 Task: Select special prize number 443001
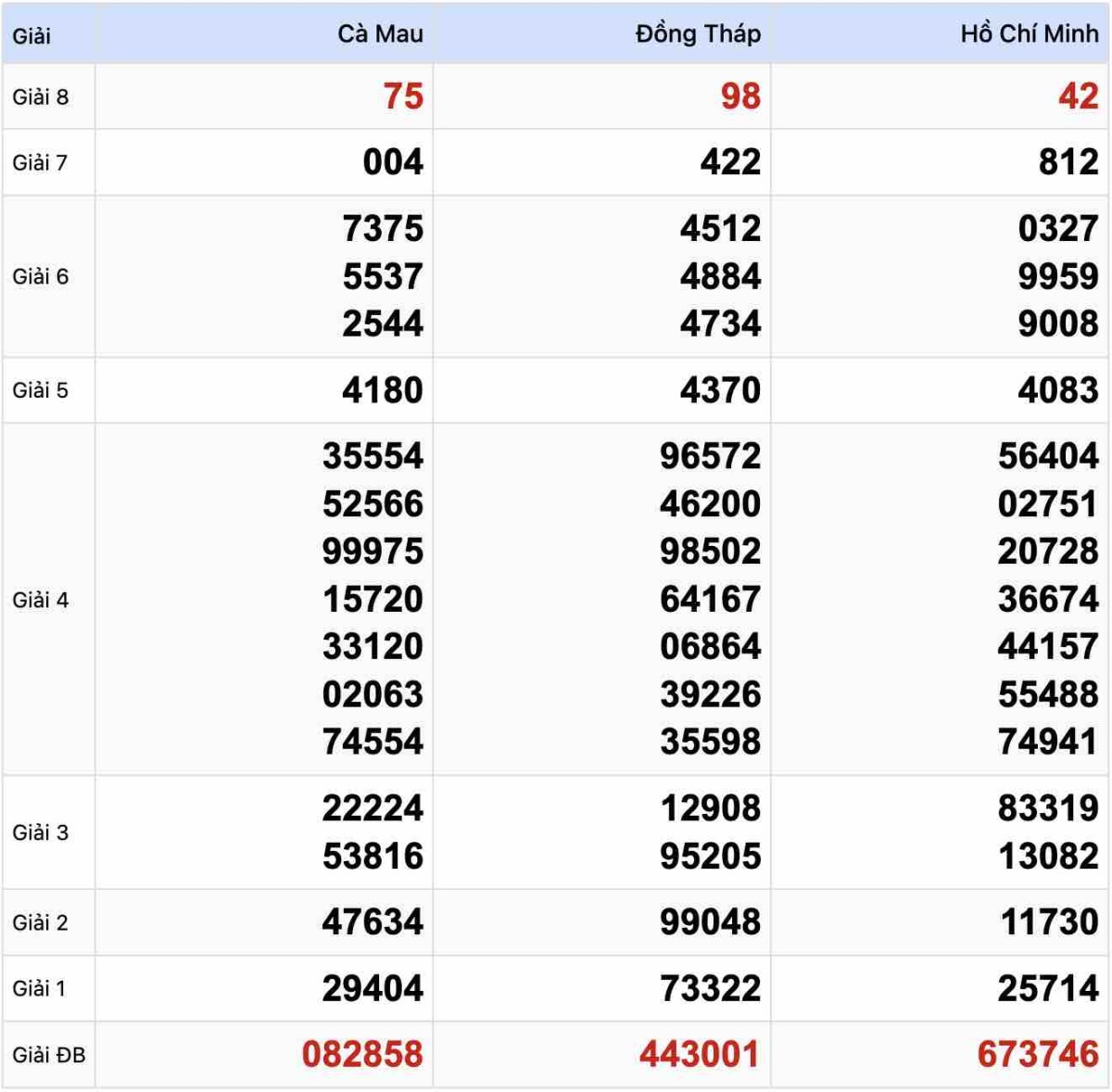(x=700, y=1055)
